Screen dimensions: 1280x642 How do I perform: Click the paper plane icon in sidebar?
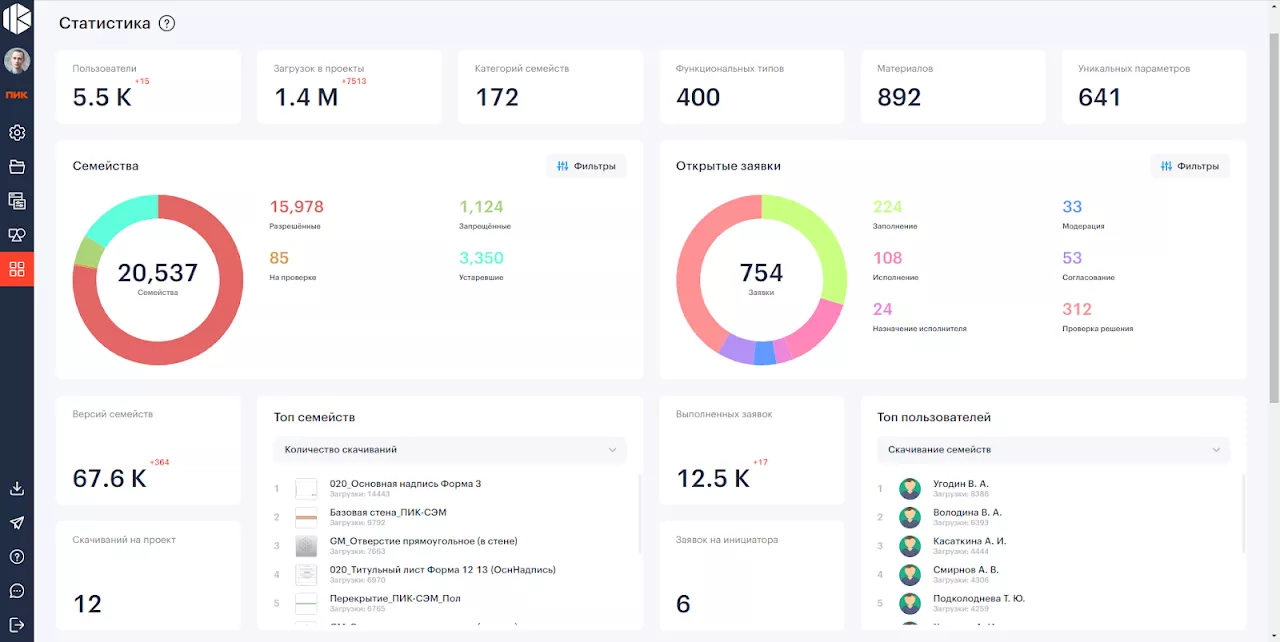point(17,523)
